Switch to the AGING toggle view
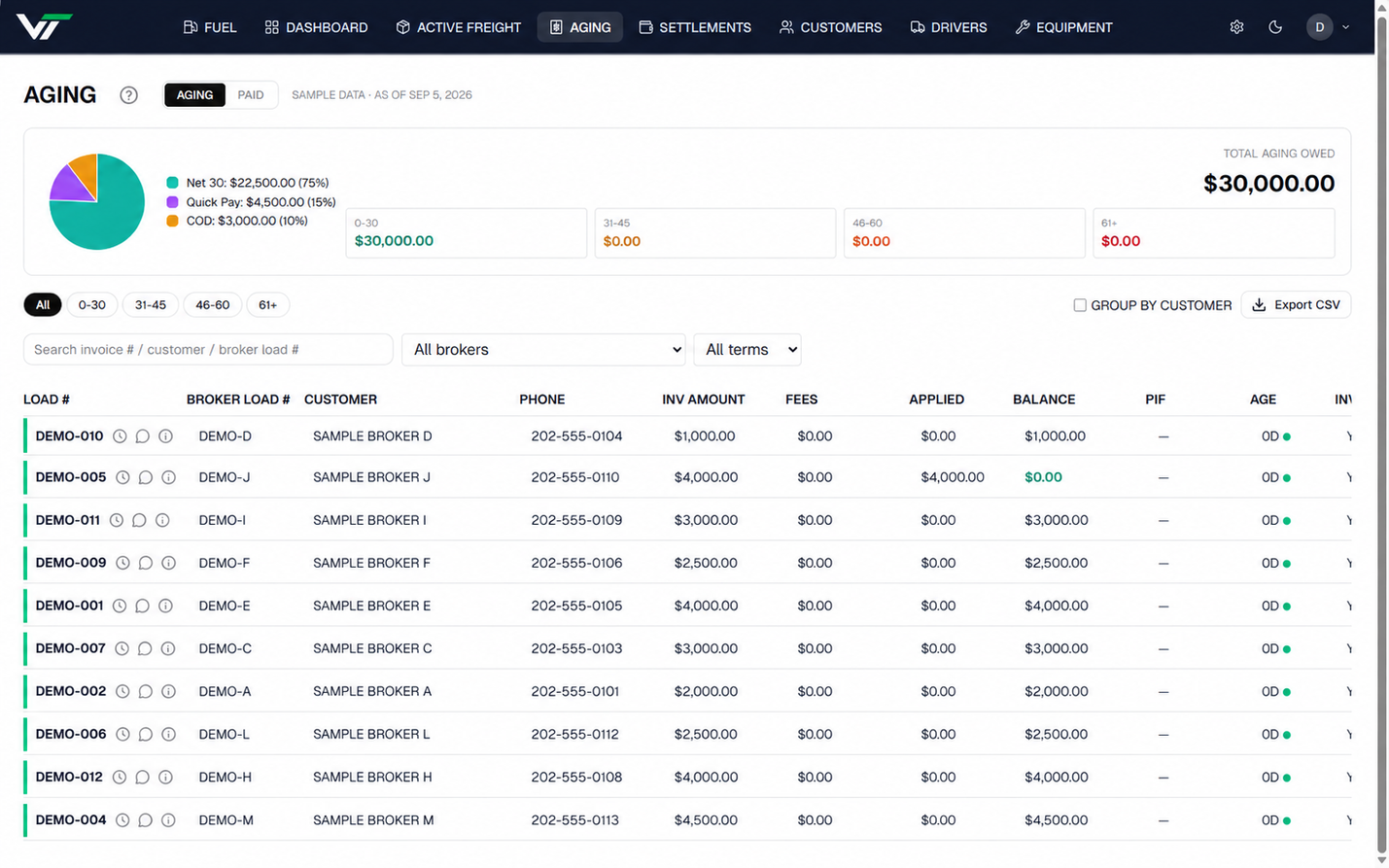This screenshot has width=1389, height=868. (x=194, y=95)
